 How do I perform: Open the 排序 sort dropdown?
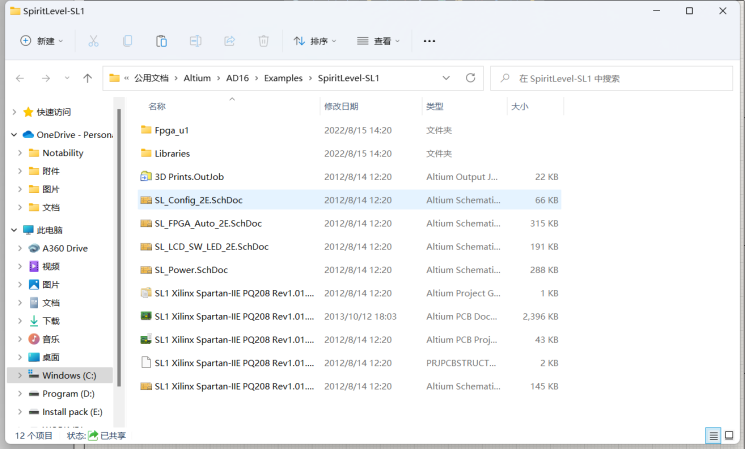[x=315, y=41]
